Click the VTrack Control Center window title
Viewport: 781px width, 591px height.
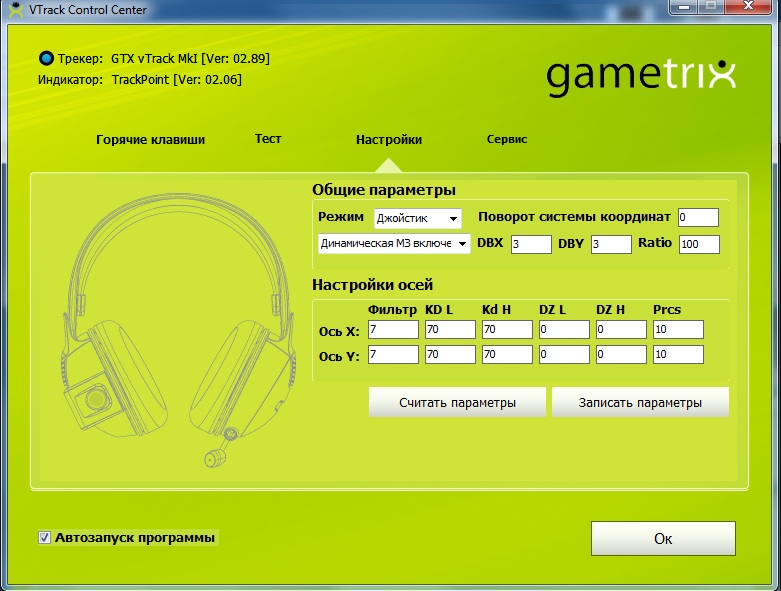point(88,10)
